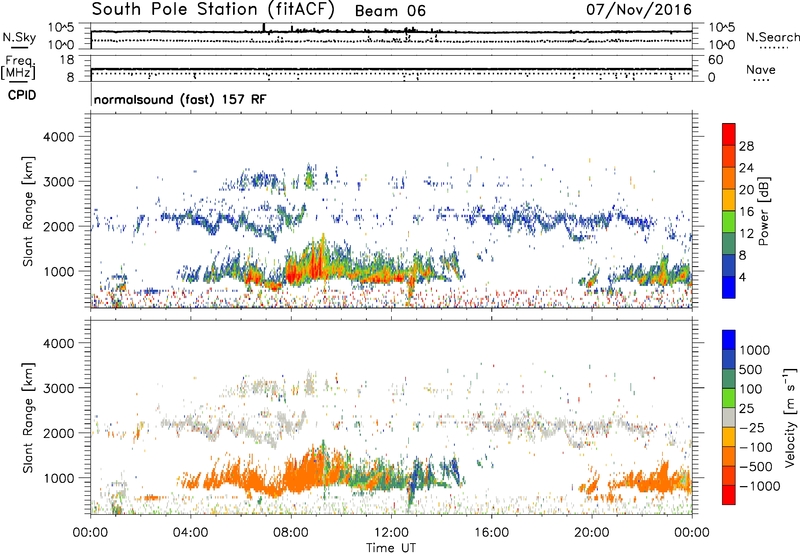800x554 pixels.
Task: Click the Slant Range label of velocity plot
Action: [28, 418]
